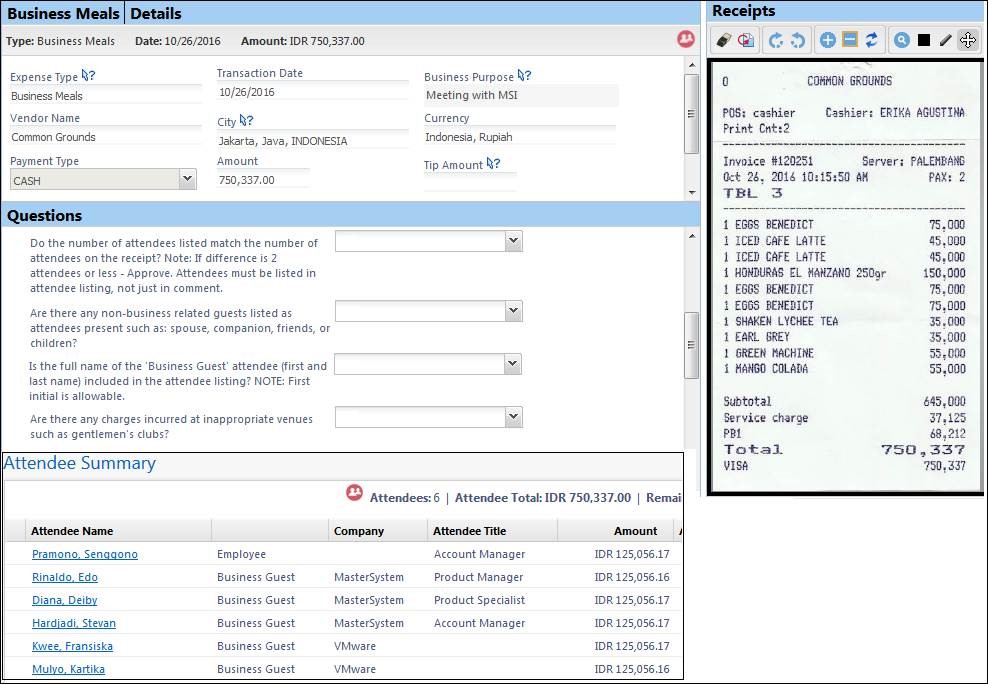Open help for Expense Type field
The image size is (988, 684).
pyautogui.click(x=88, y=76)
